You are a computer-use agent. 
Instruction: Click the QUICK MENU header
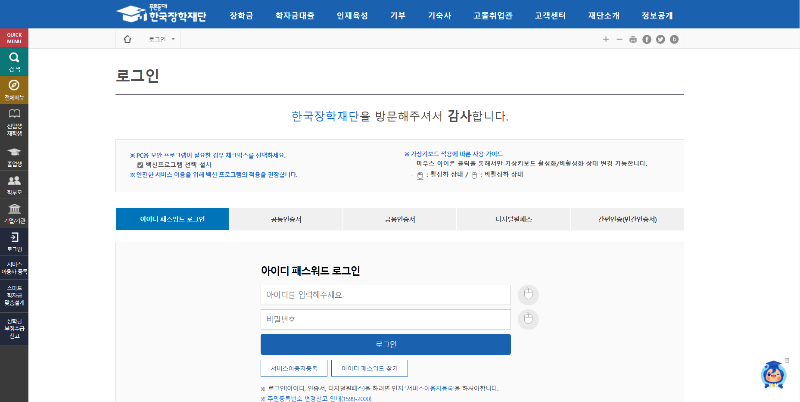(x=14, y=38)
